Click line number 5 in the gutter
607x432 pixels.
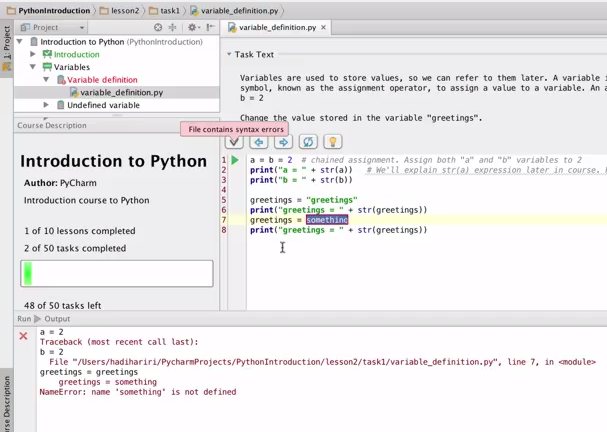pos(224,200)
